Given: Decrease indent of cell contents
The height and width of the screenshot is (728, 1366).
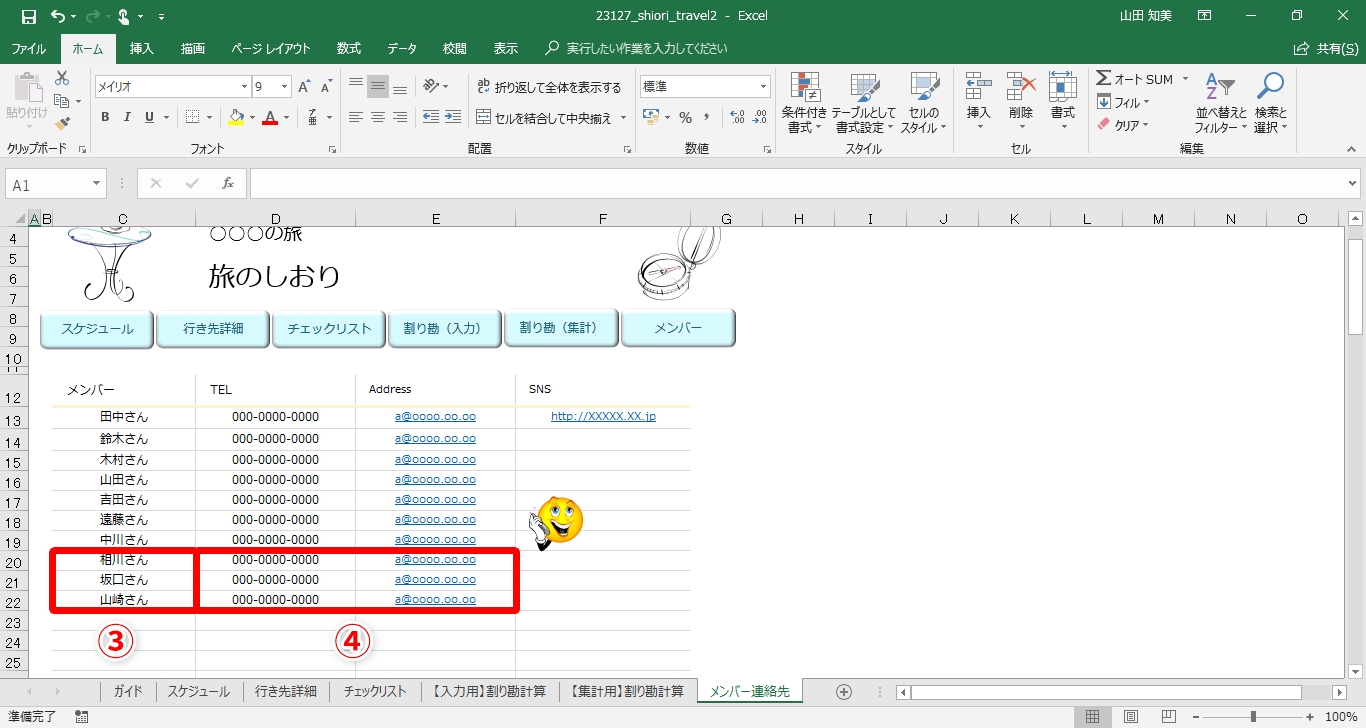Looking at the screenshot, I should (x=431, y=117).
